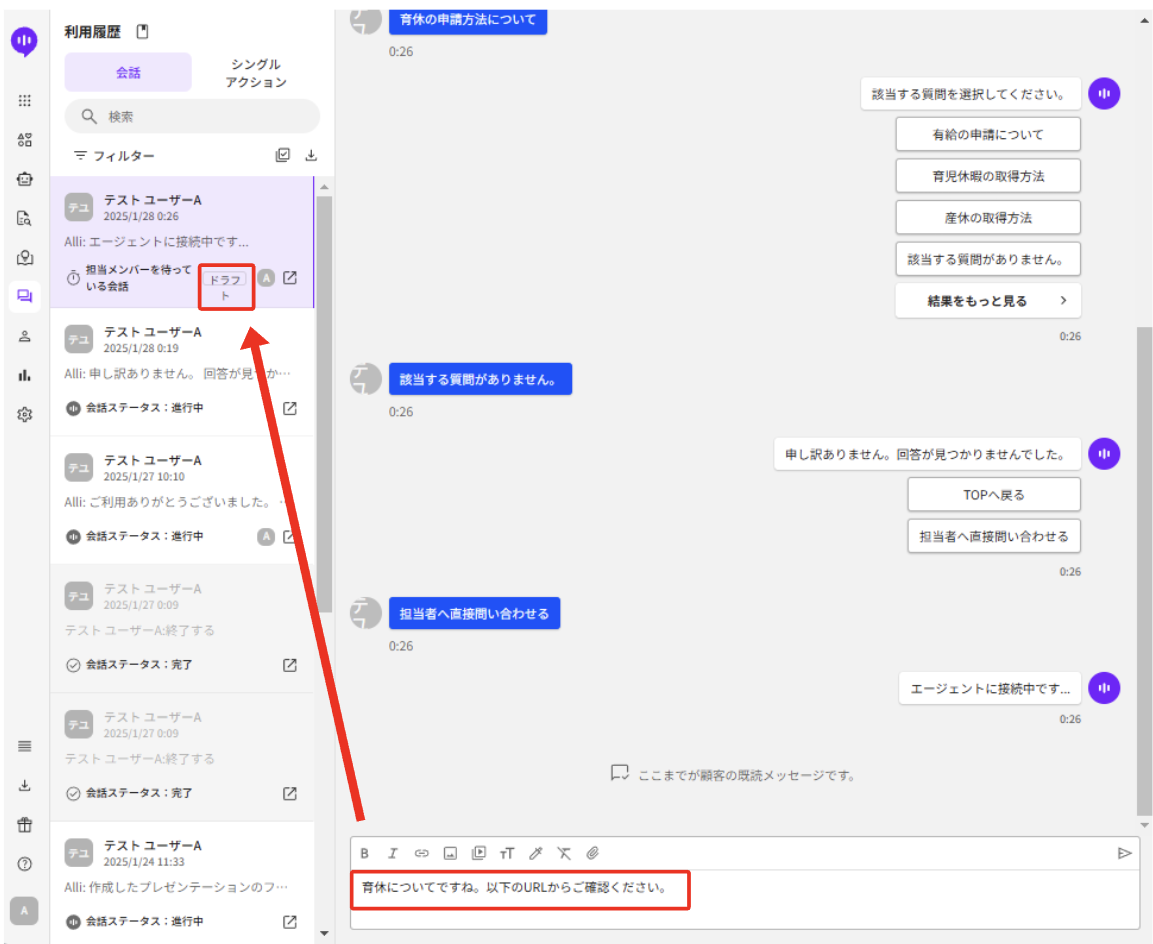This screenshot has width=1153, height=944.
Task: Switch to the シングルアクション tab
Action: [x=255, y=73]
